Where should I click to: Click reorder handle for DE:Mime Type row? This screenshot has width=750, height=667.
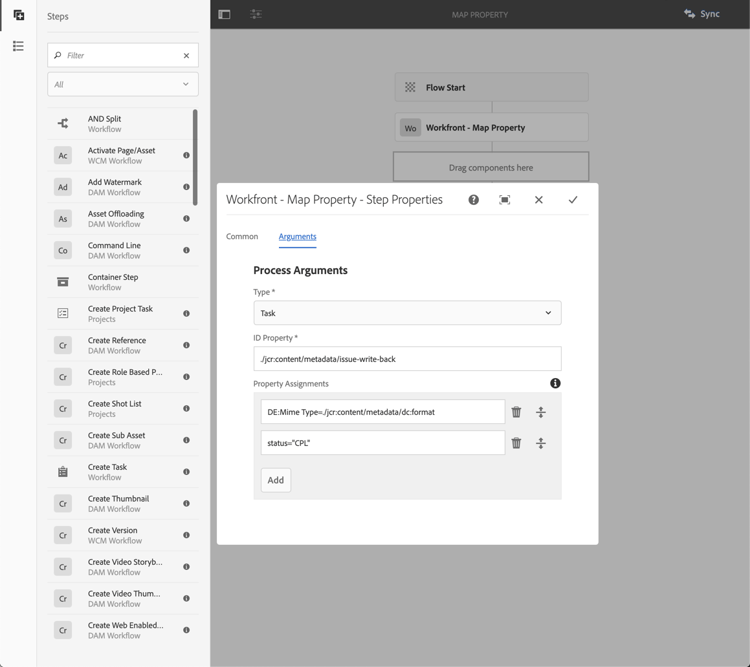click(540, 412)
